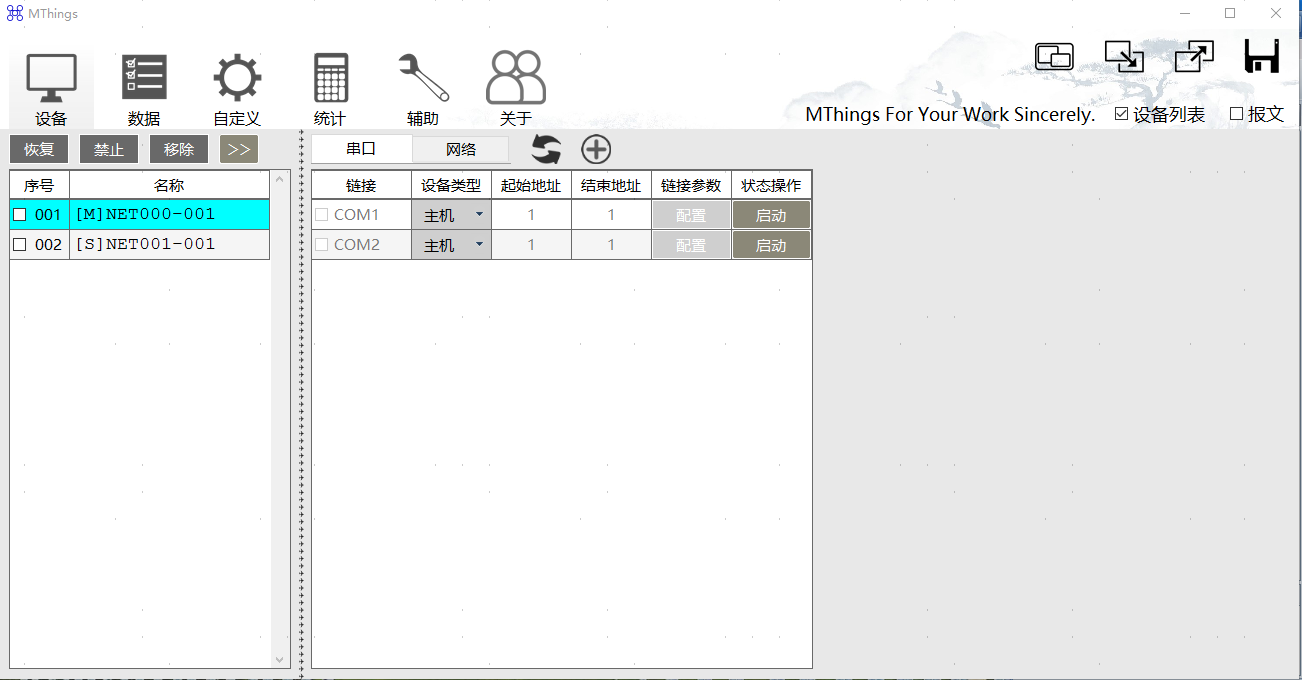1302x680 pixels.
Task: Expand panel with the >> button
Action: (x=239, y=150)
